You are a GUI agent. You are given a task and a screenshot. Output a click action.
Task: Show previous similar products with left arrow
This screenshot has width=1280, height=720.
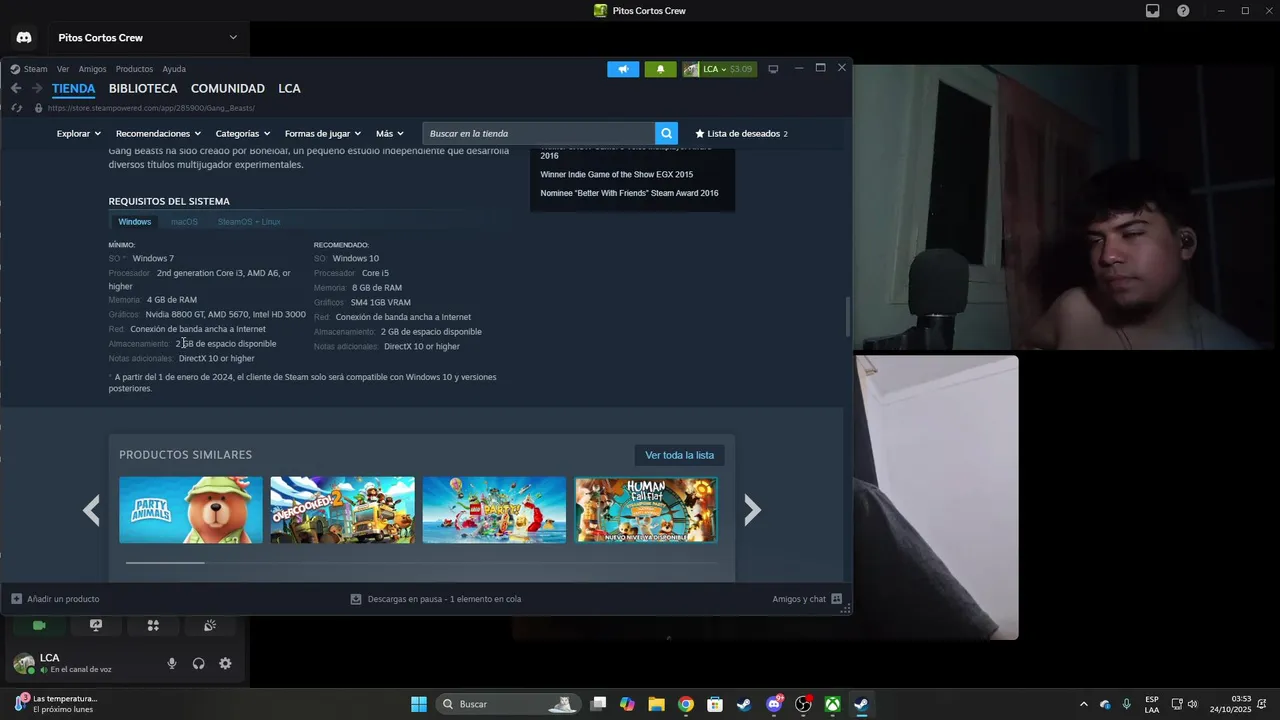tap(91, 510)
